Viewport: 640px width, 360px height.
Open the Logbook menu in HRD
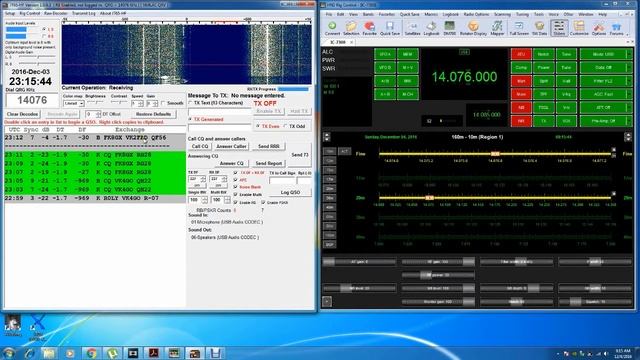tap(451, 14)
